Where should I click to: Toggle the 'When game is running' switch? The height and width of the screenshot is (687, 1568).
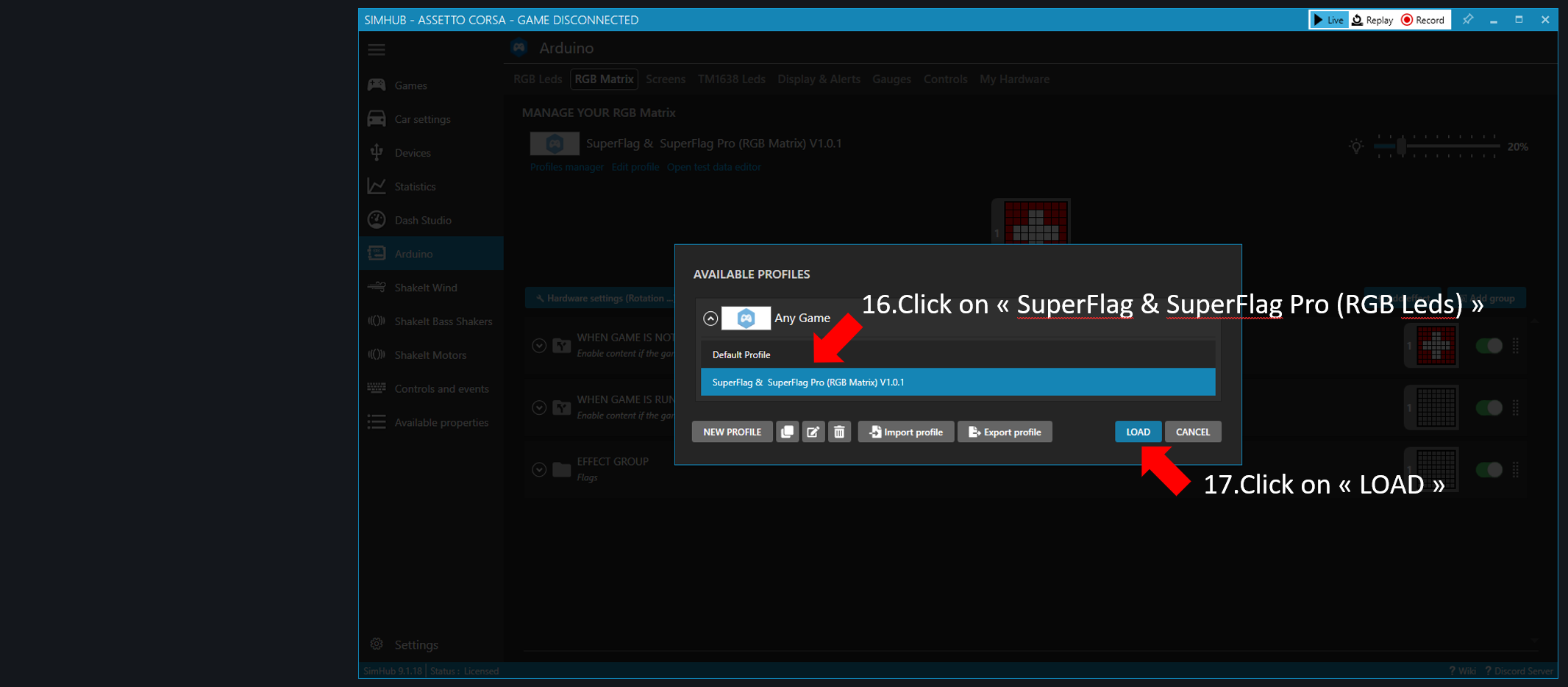click(1489, 407)
